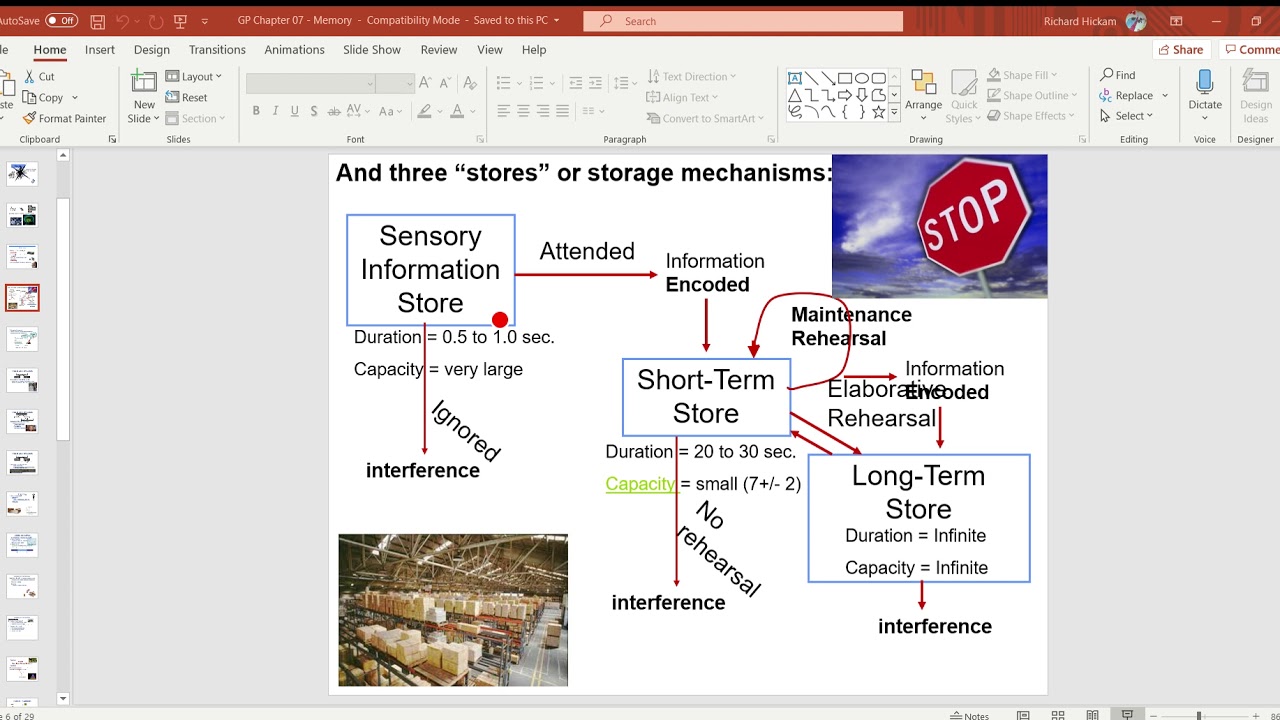Click the Copy button
1280x720 pixels.
(44, 97)
